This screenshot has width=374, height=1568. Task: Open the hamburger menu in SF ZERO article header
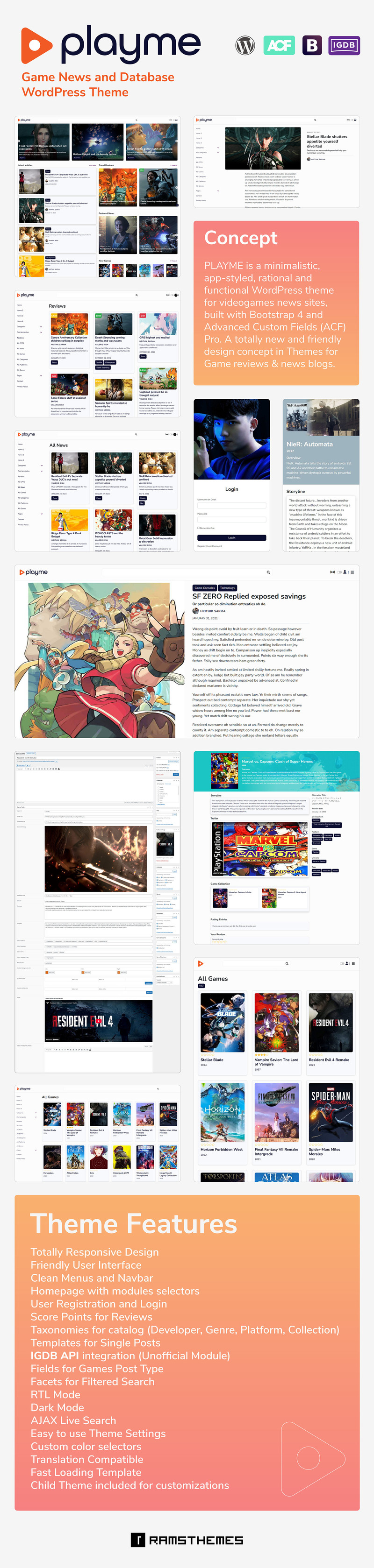point(352,572)
